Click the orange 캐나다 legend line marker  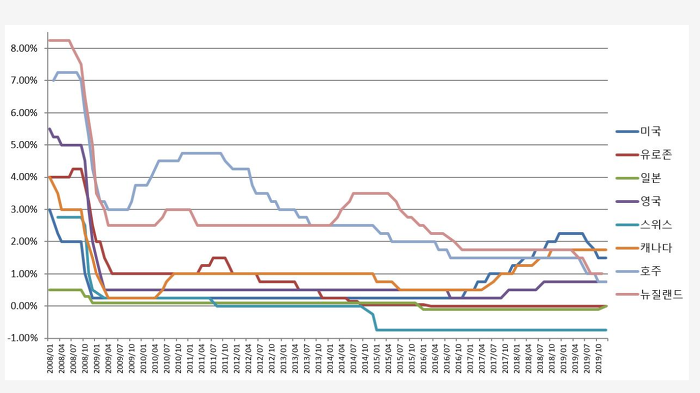pyautogui.click(x=627, y=248)
